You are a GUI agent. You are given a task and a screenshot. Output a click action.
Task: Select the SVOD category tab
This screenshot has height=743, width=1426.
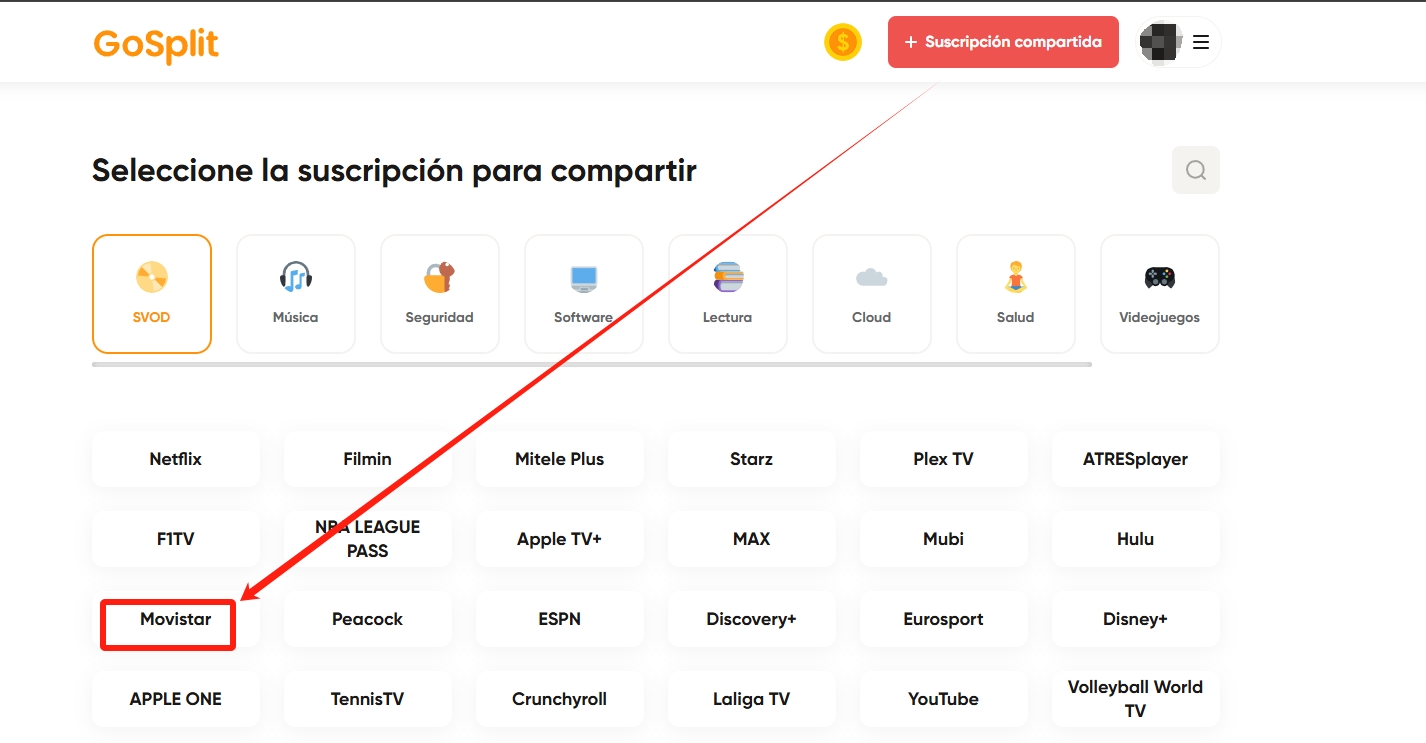(x=152, y=294)
